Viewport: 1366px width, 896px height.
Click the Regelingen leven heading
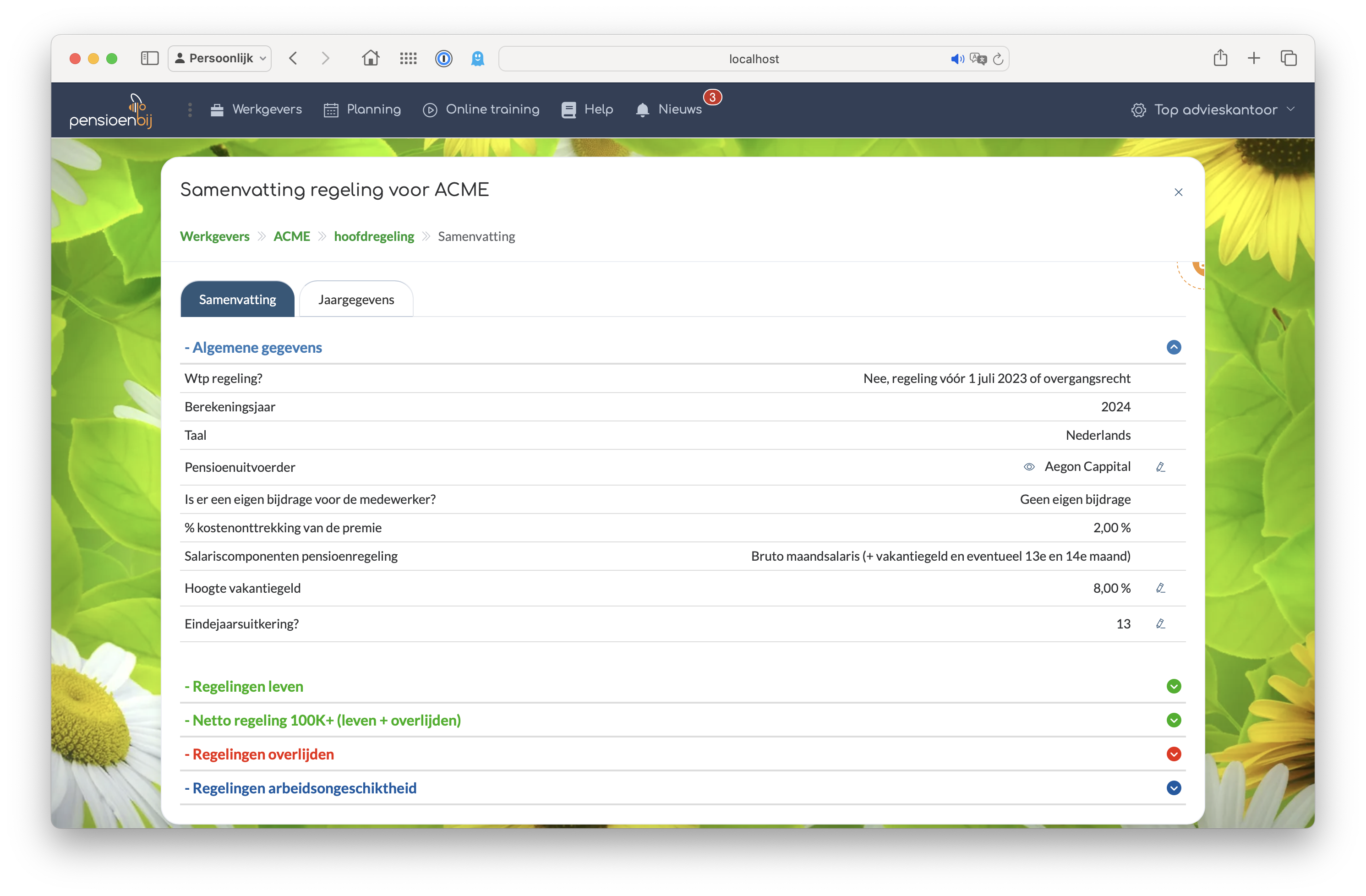[x=244, y=687]
